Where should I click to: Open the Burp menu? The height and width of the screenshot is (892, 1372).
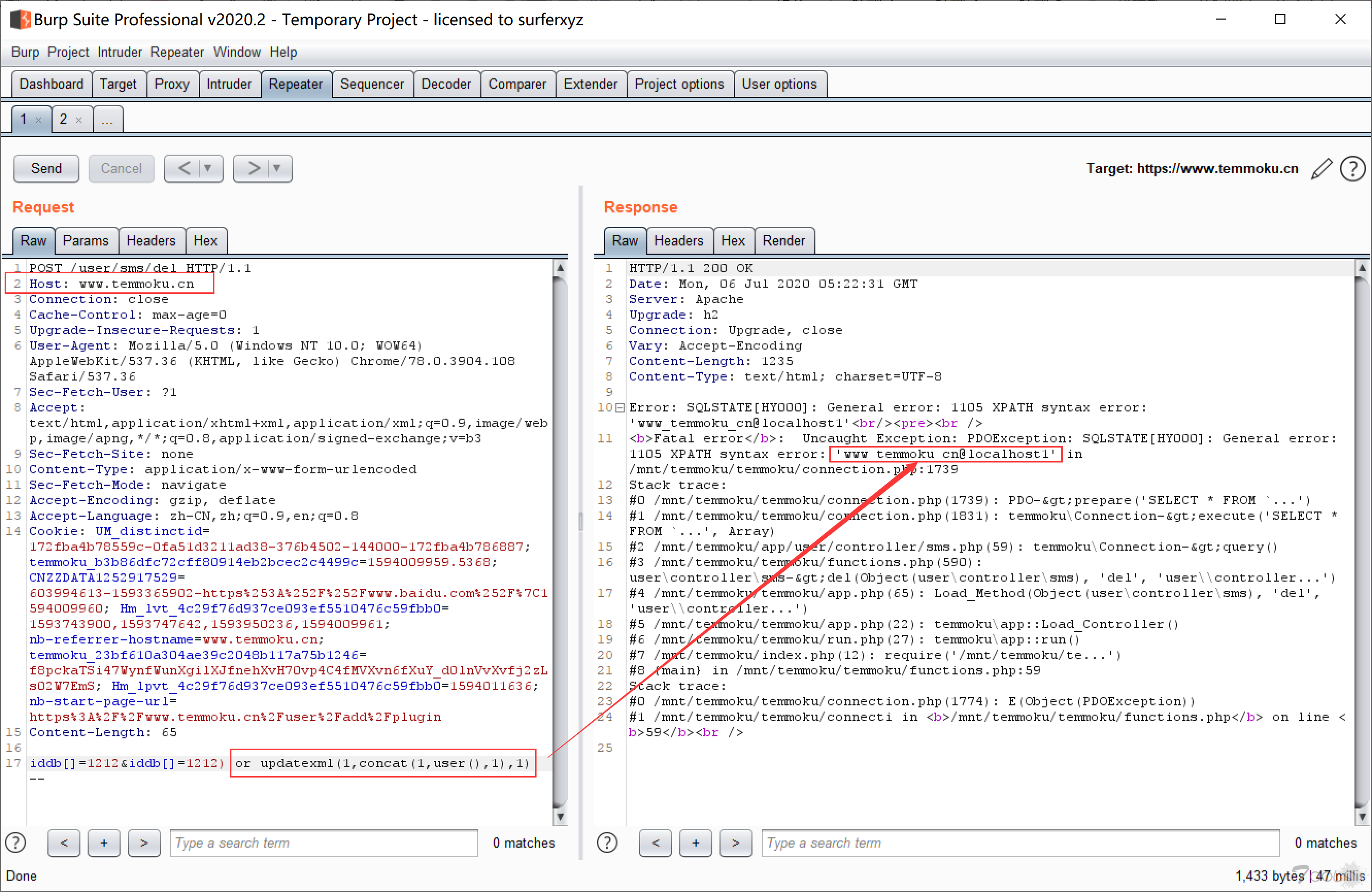point(25,52)
